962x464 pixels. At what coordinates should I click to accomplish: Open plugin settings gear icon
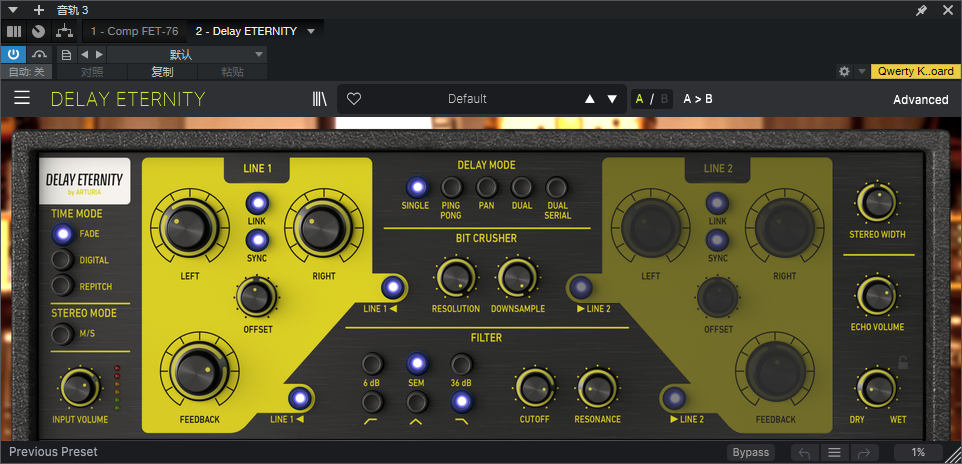[844, 71]
